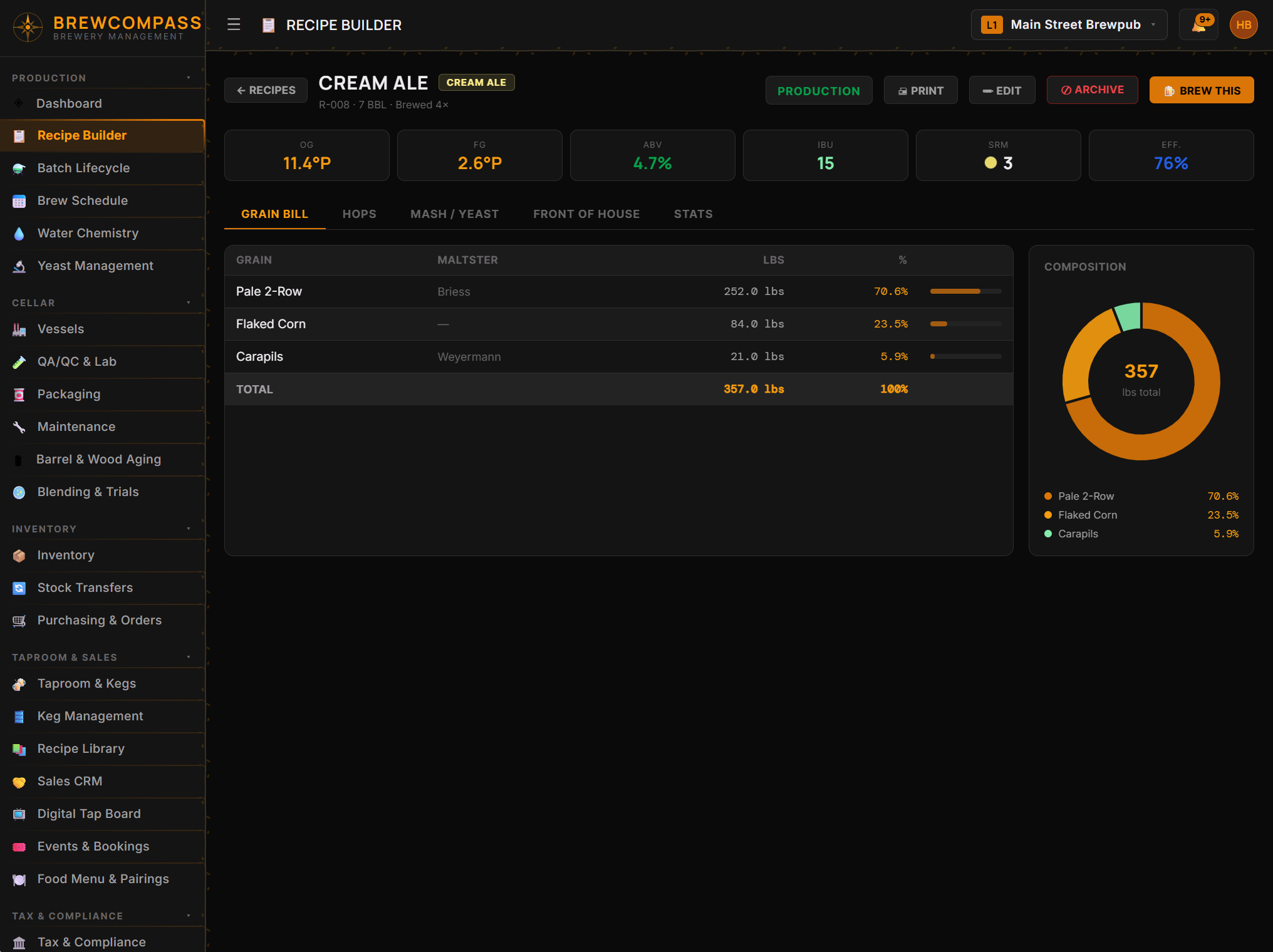Image resolution: width=1273 pixels, height=952 pixels.
Task: Click the composition donut chart
Action: [x=1141, y=381]
